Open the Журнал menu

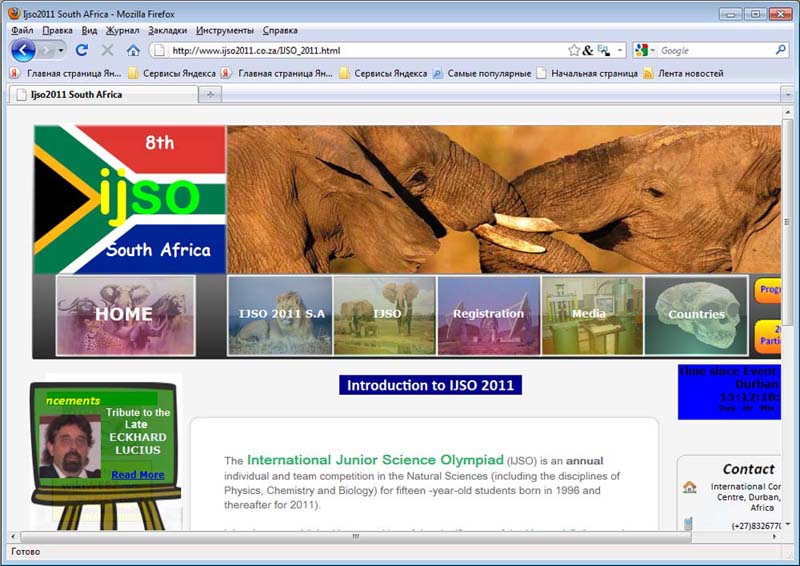coord(122,31)
